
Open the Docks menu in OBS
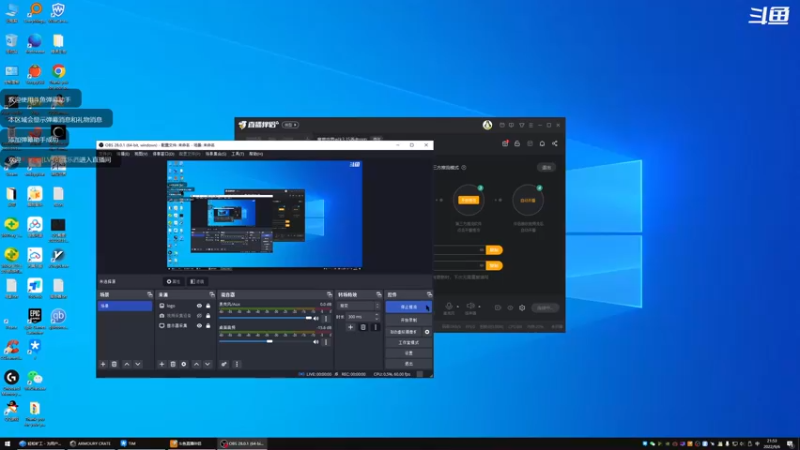pyautogui.click(x=163, y=154)
